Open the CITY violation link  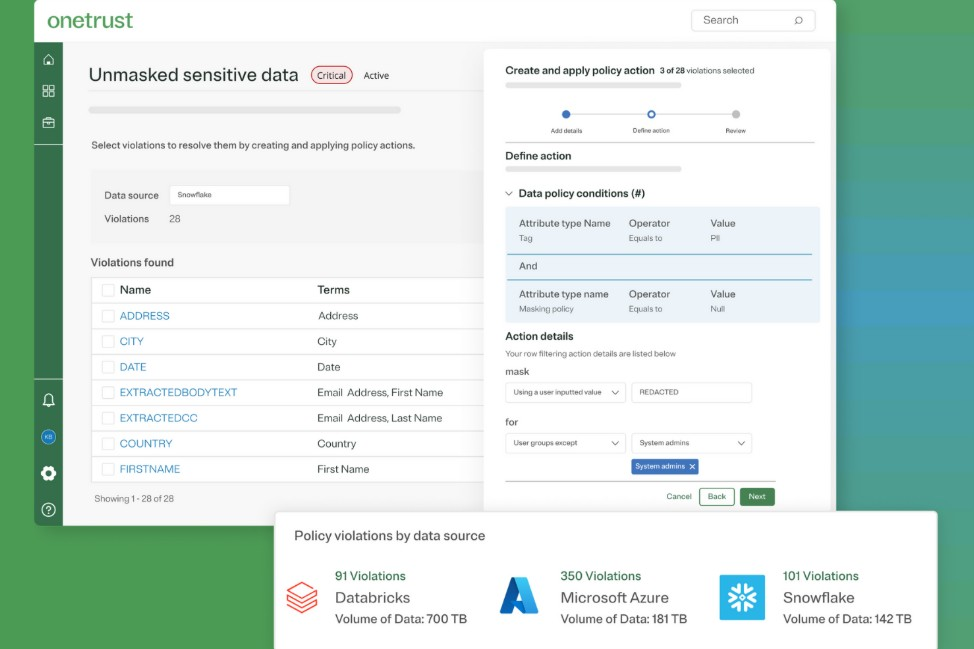(x=129, y=342)
